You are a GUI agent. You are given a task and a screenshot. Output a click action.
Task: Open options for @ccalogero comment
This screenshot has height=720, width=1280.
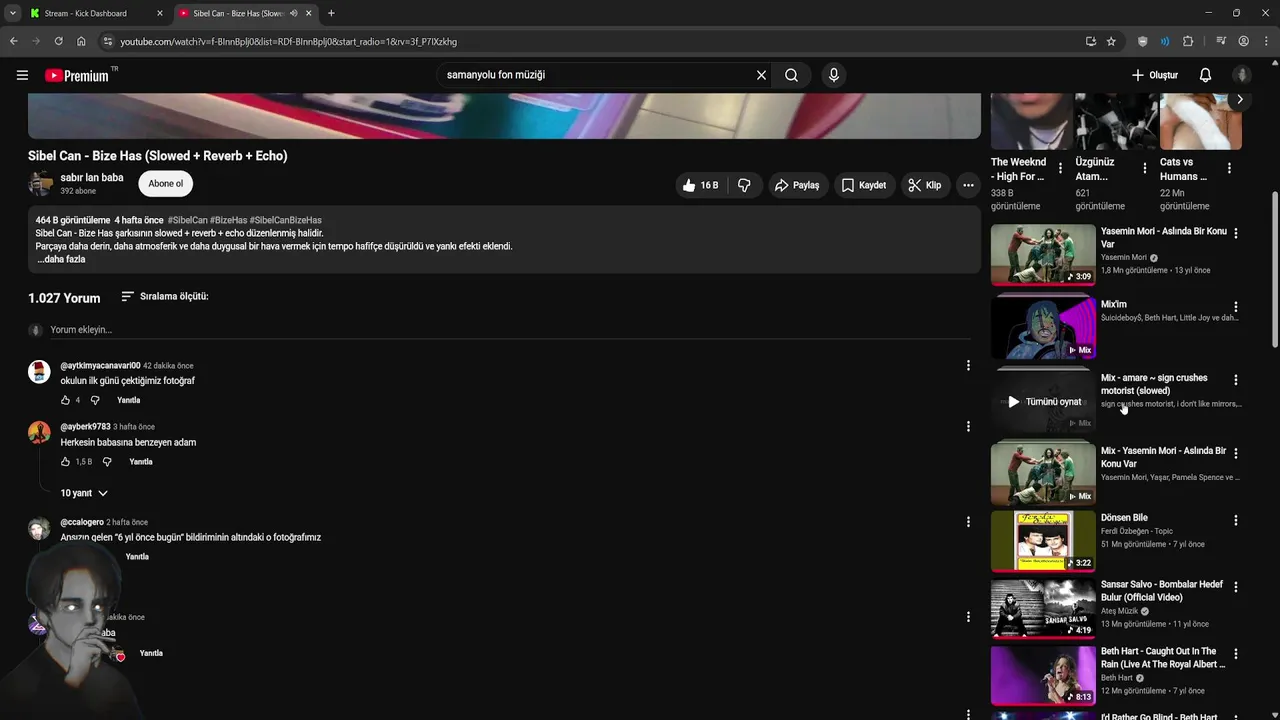(968, 521)
